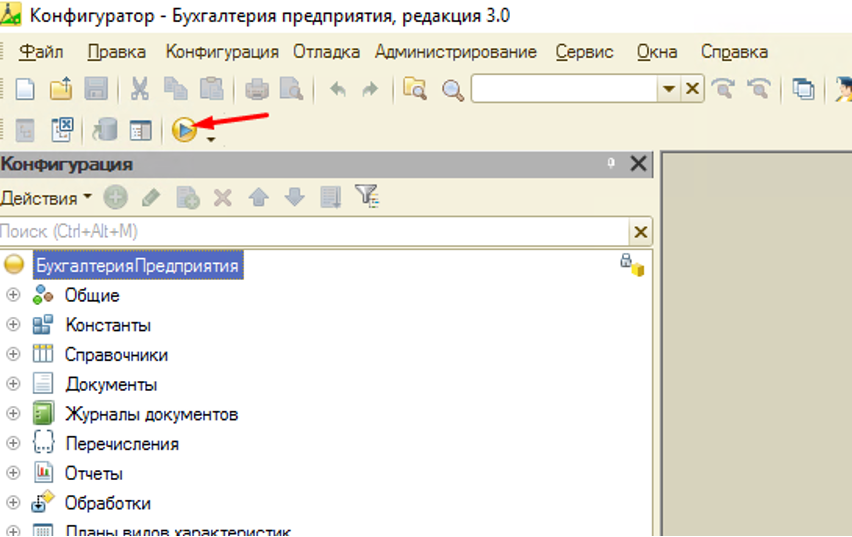Click the Open file folder icon
Screen dimensions: 852x537
(61, 89)
